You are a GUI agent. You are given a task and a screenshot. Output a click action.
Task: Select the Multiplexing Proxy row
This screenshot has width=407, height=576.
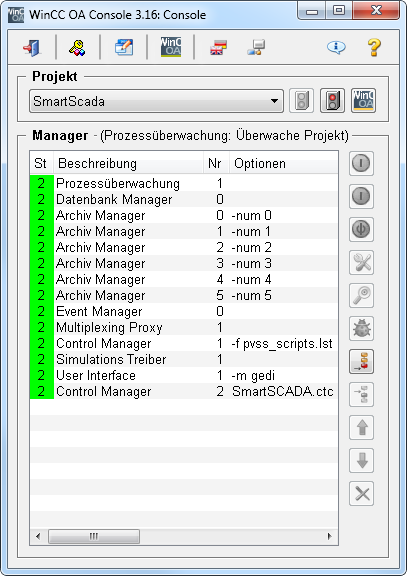click(x=184, y=327)
